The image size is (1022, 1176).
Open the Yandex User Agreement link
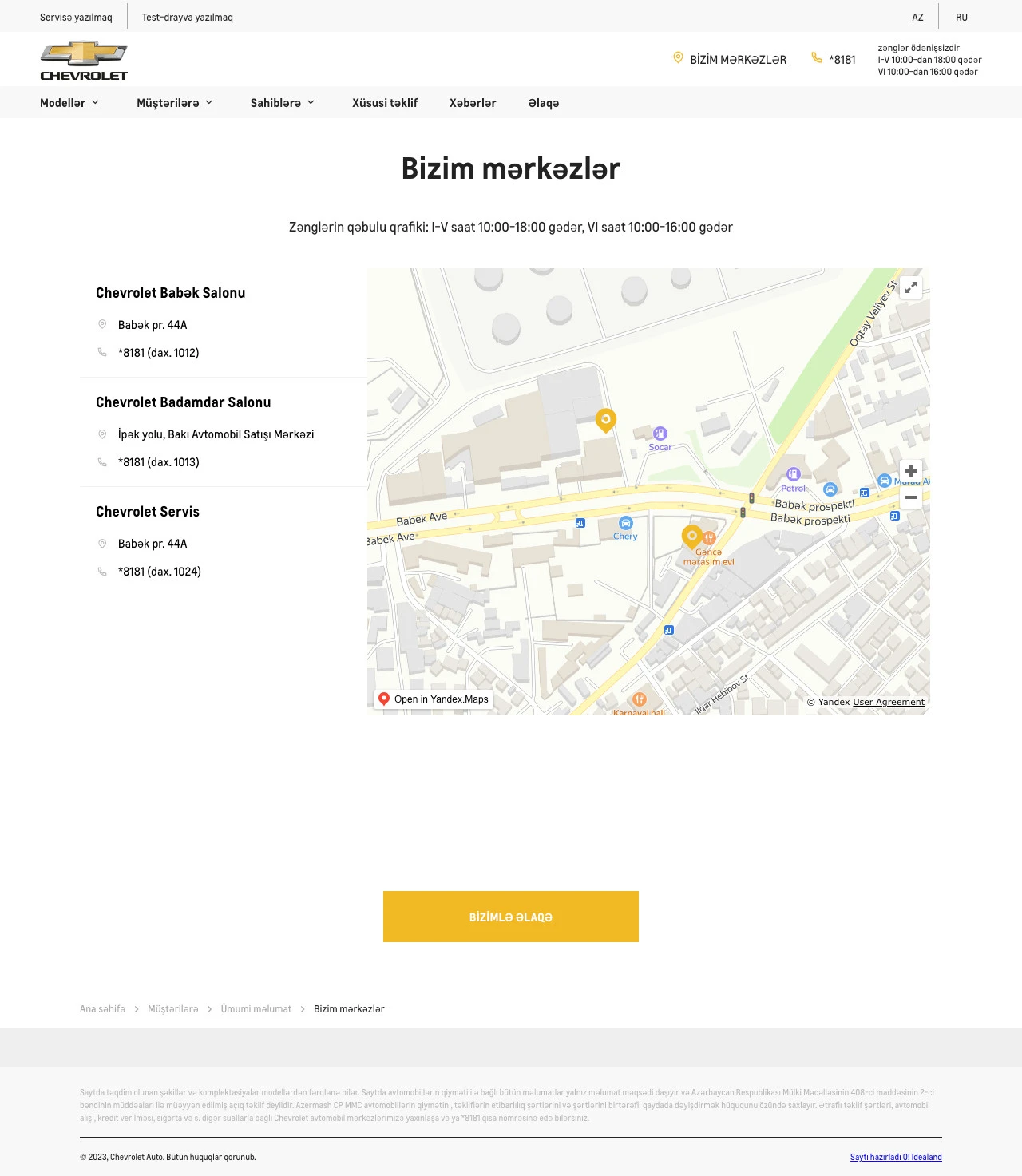[x=889, y=702]
